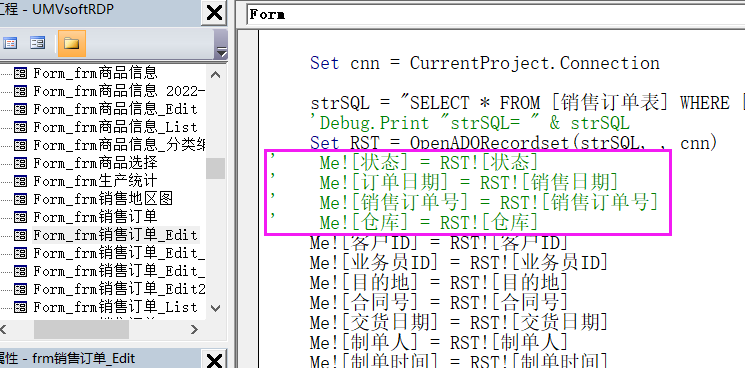Close the project UMVsoftRDP panel

pos(214,12)
